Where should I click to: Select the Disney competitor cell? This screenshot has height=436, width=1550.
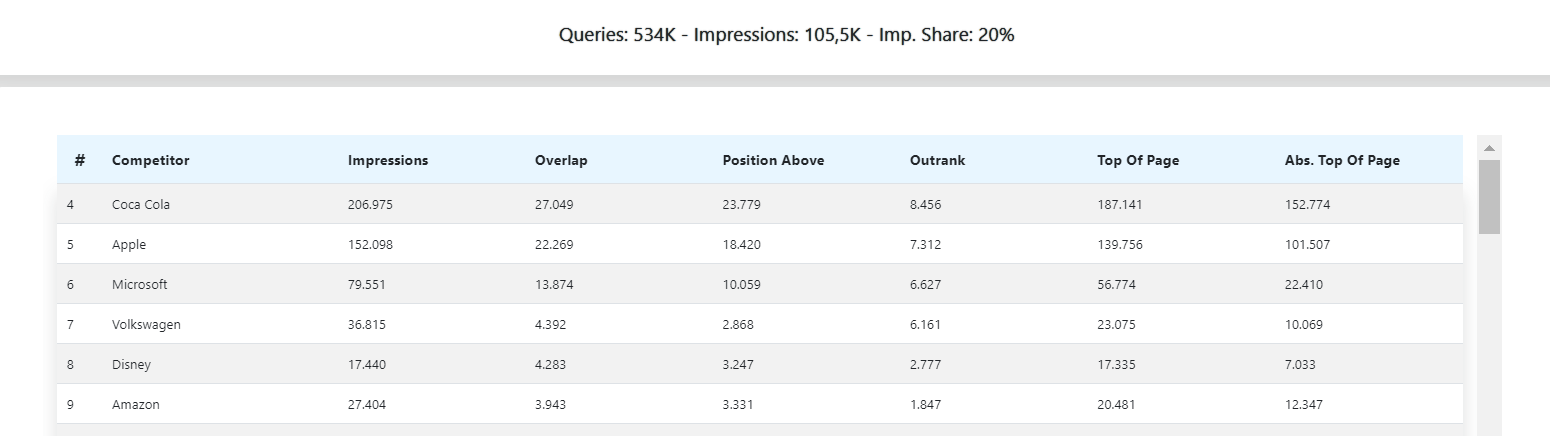click(x=131, y=364)
